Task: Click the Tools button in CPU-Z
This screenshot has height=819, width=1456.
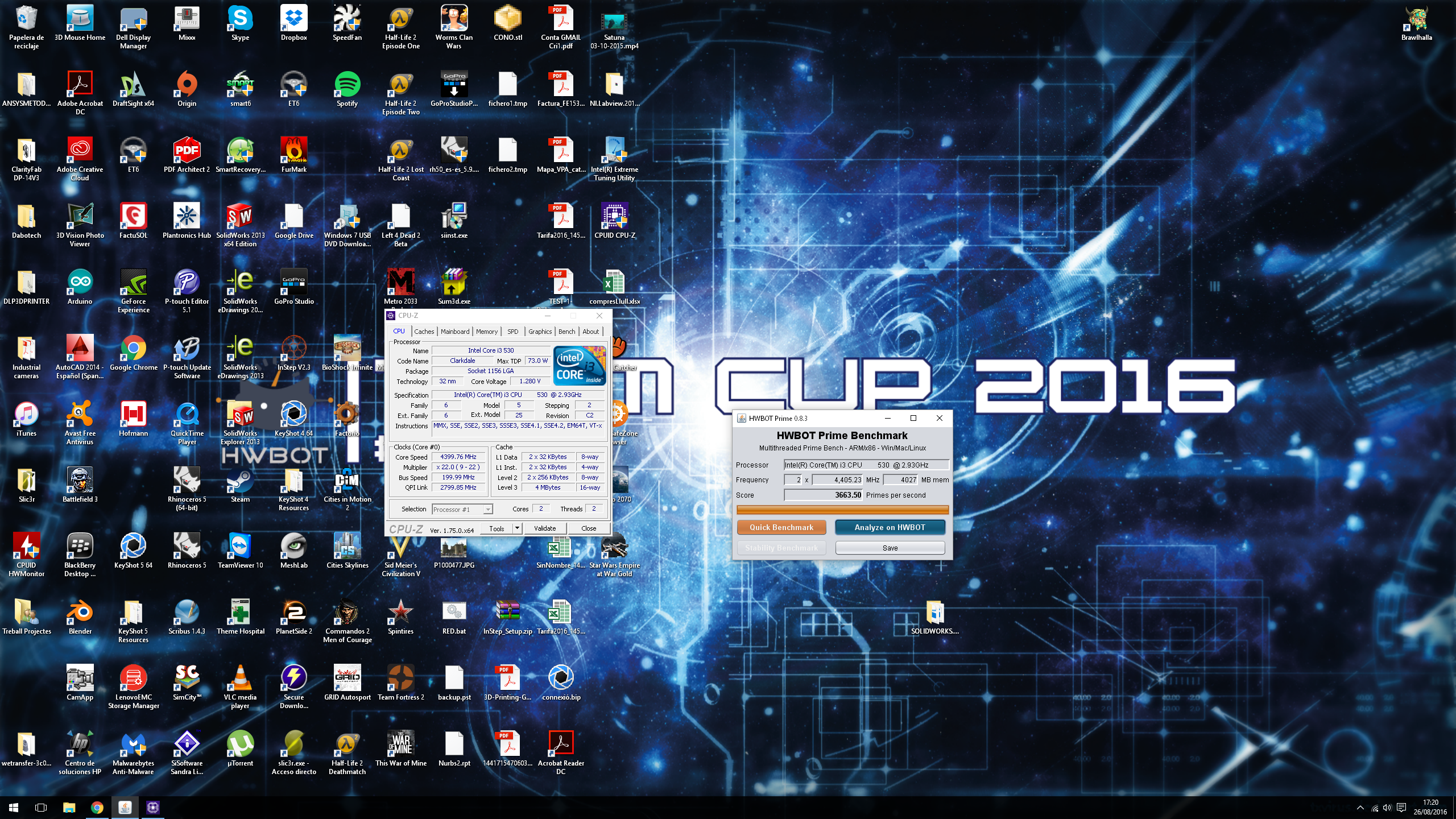Action: 497,528
